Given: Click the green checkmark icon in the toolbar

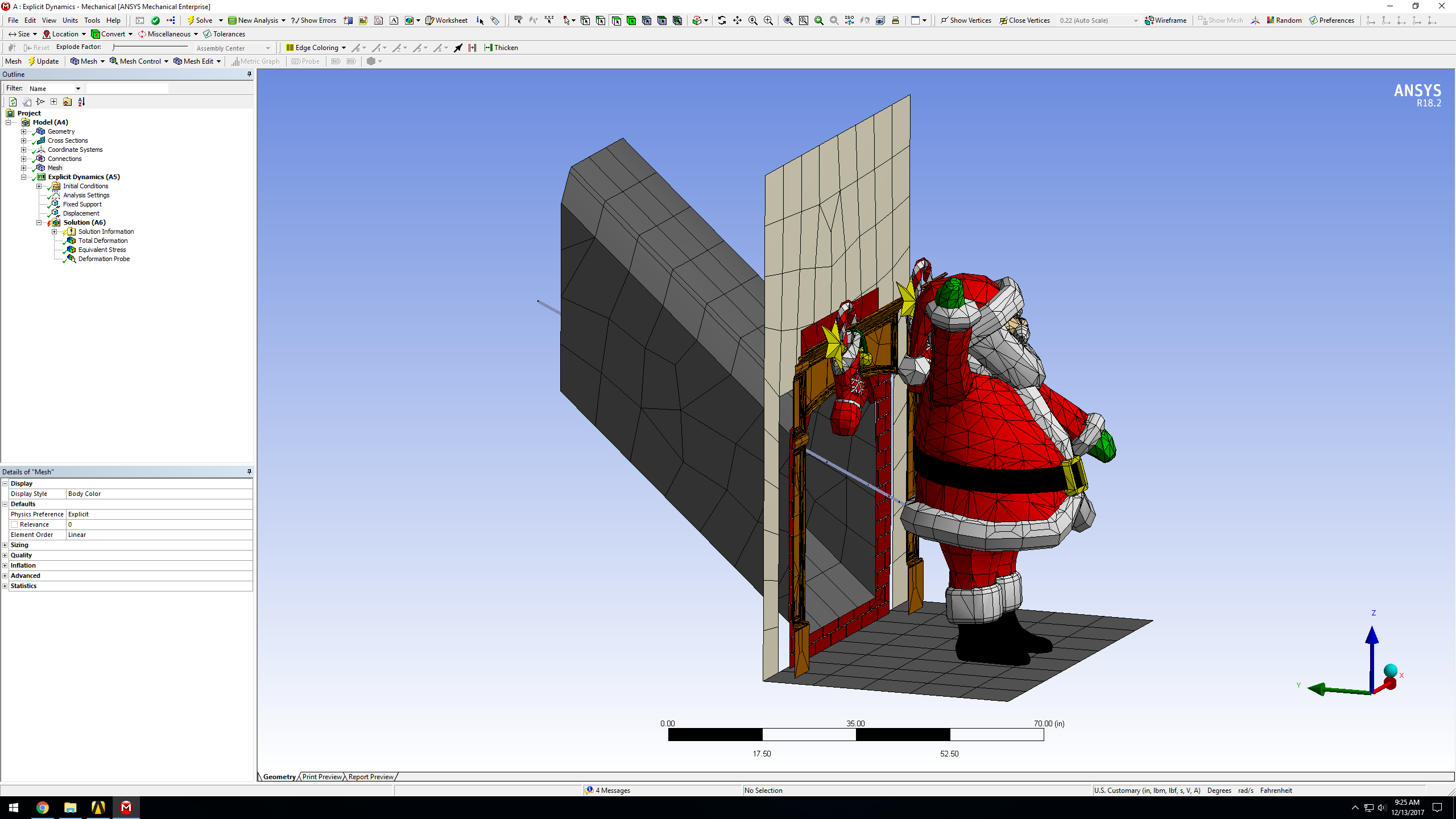Looking at the screenshot, I should point(155,20).
